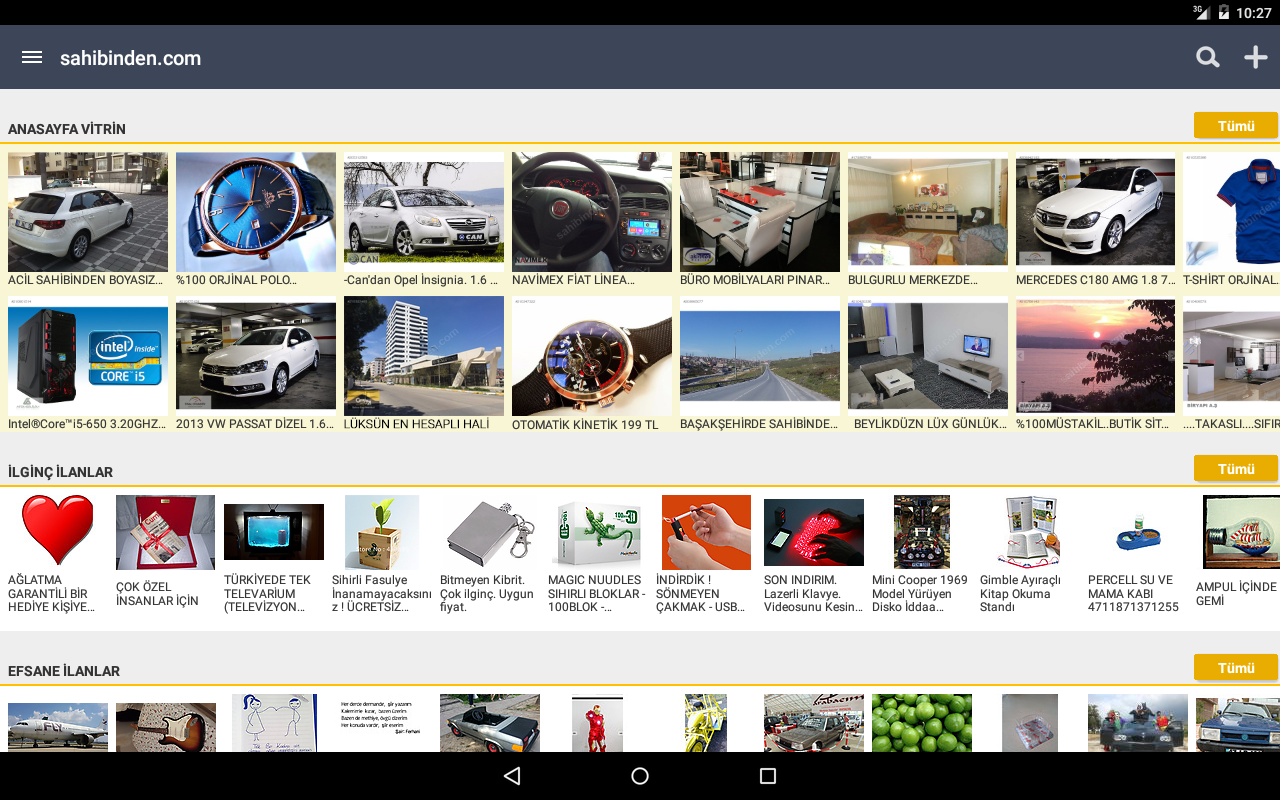Open MAGIC NUUDLES SIHIRLI BLOKLAR listing
This screenshot has height=800, width=1280.
pyautogui.click(x=597, y=555)
